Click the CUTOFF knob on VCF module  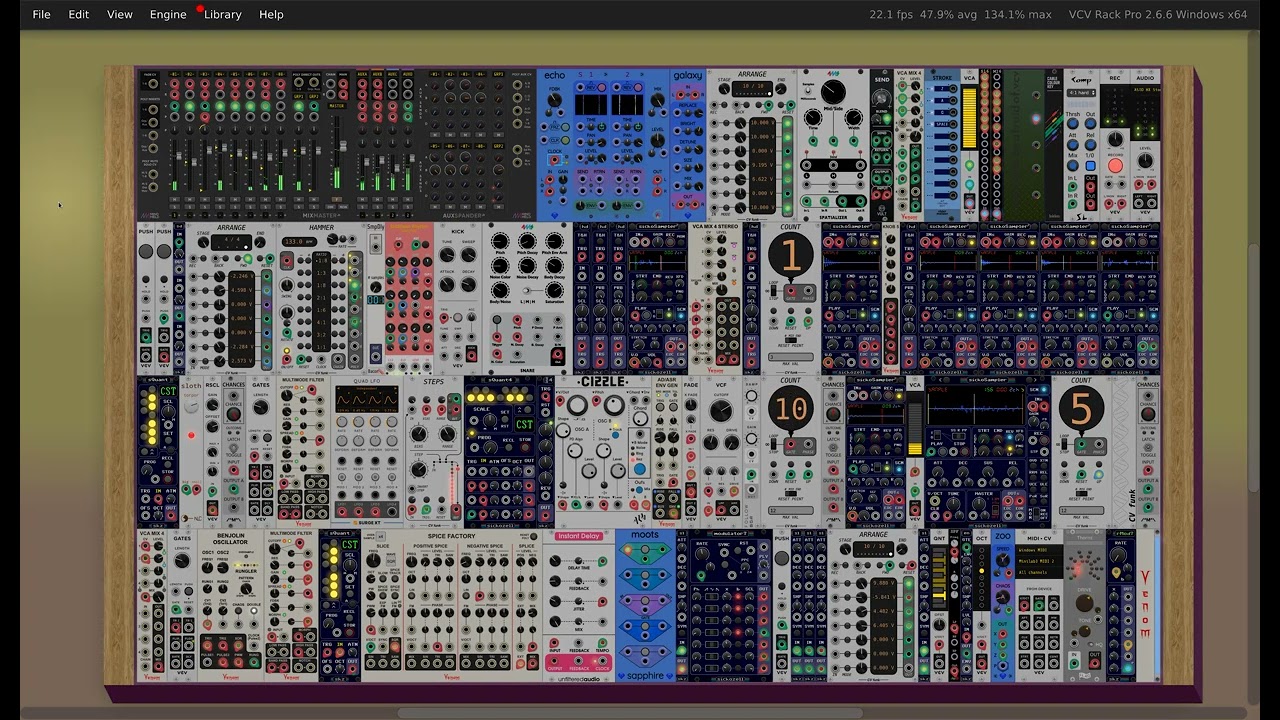[x=721, y=410]
